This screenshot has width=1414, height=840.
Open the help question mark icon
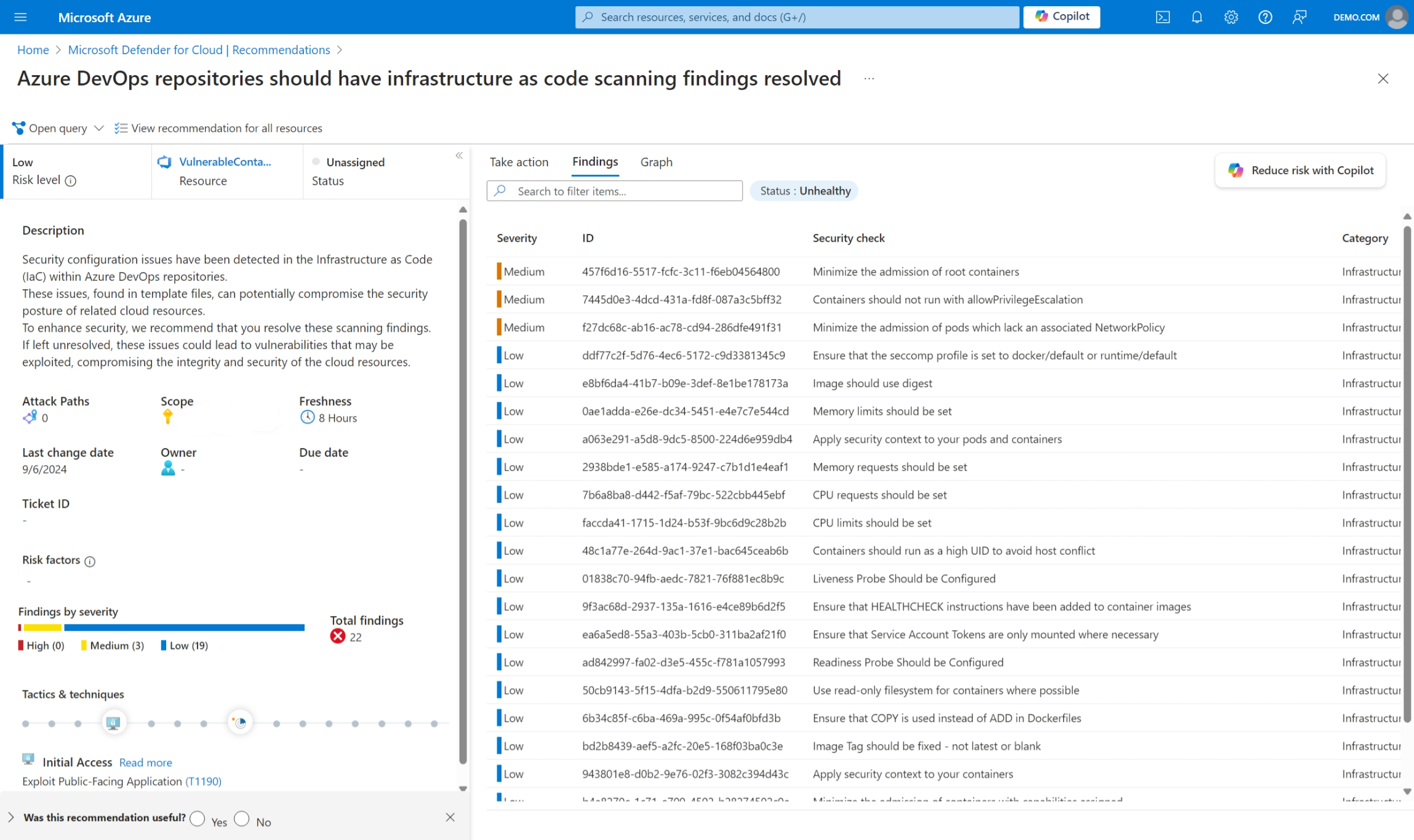tap(1265, 17)
